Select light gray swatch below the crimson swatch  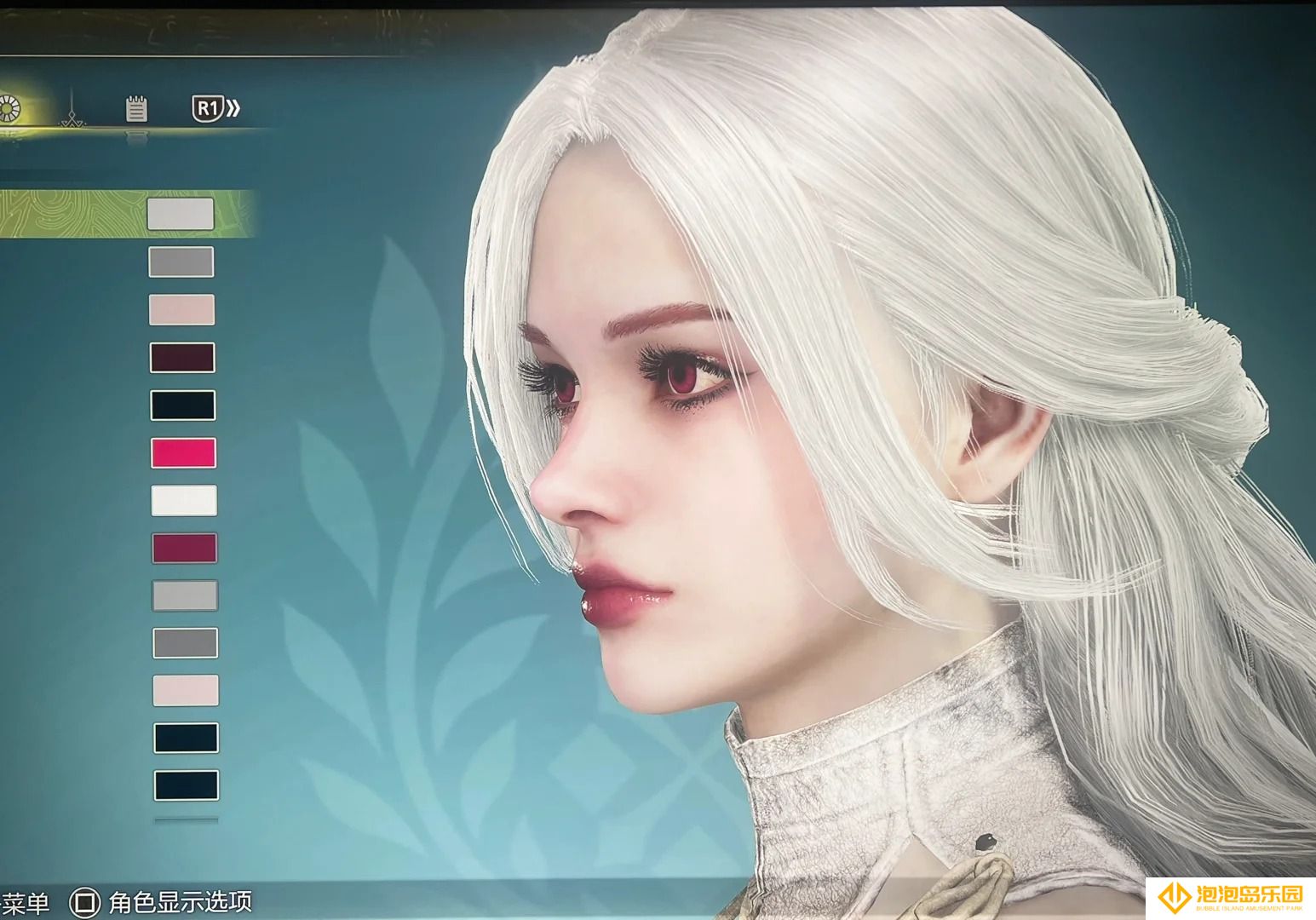point(185,595)
